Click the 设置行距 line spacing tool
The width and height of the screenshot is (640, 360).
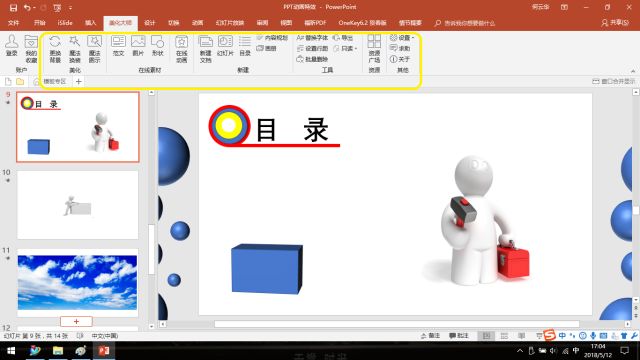[x=312, y=48]
